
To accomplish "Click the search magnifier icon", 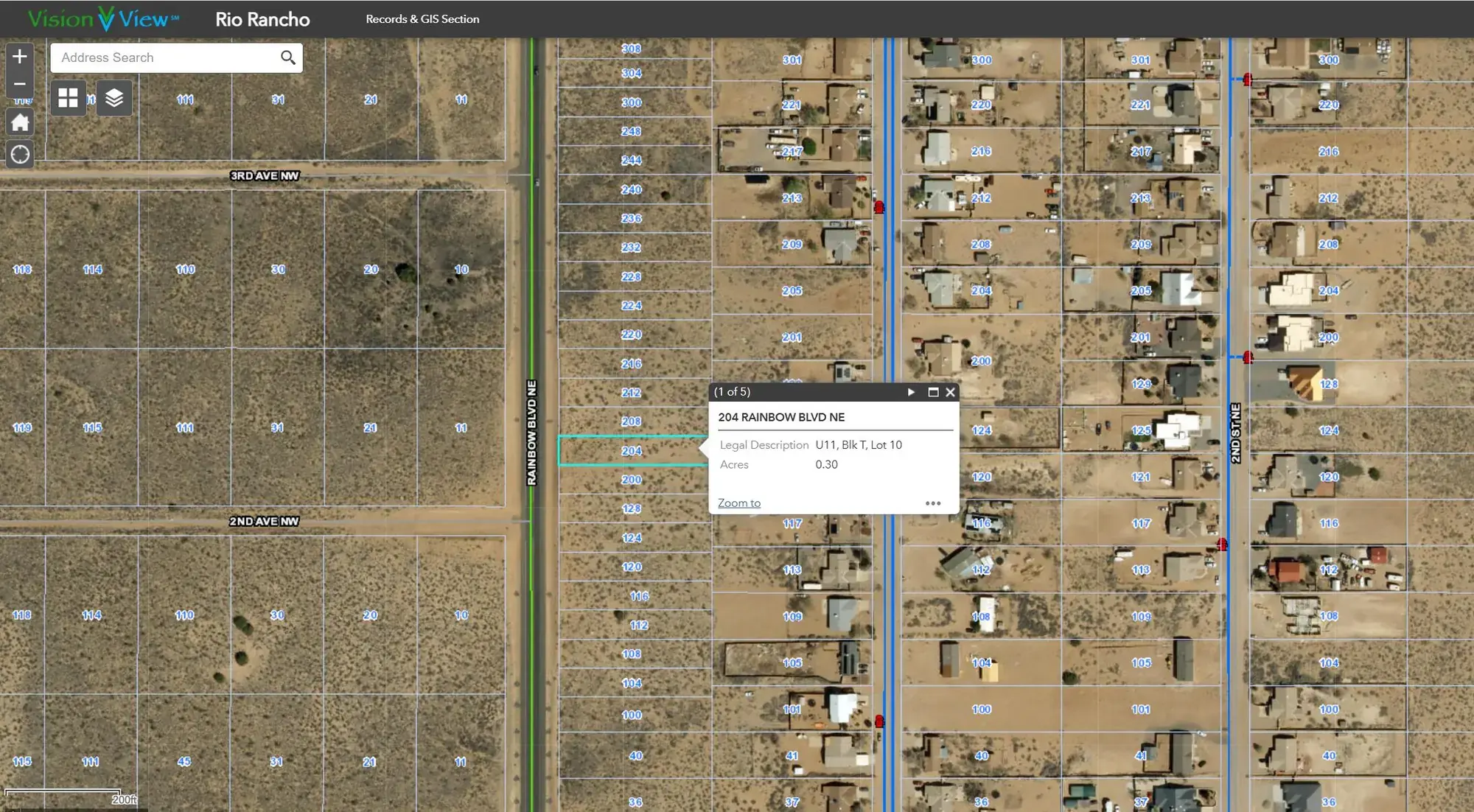I will [x=287, y=57].
